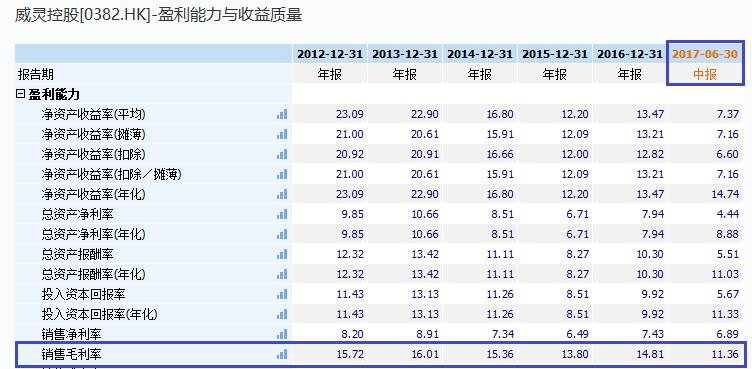Click the 总资产报酬率 row label
Viewport: 752px width, 369px height.
78,254
